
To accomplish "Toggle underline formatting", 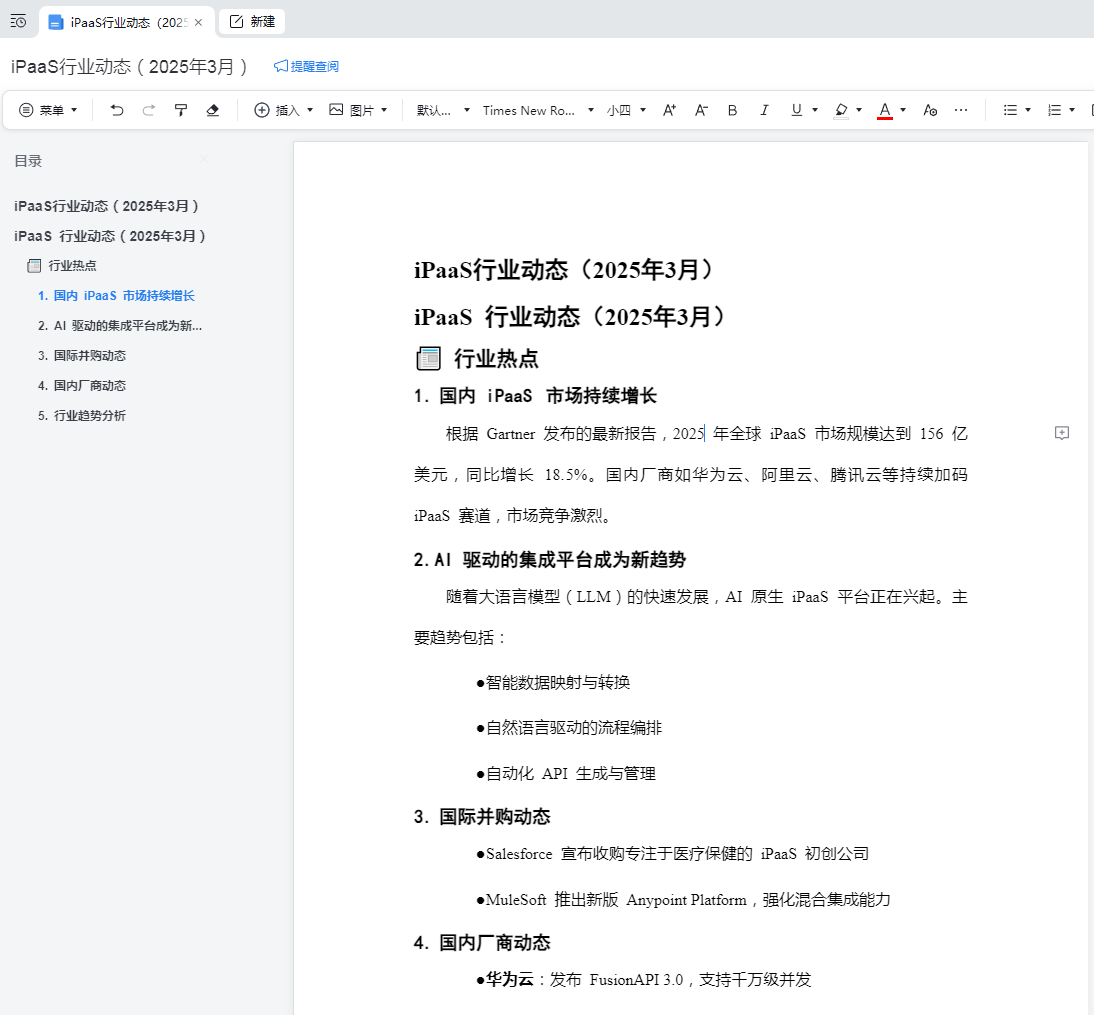I will click(796, 110).
